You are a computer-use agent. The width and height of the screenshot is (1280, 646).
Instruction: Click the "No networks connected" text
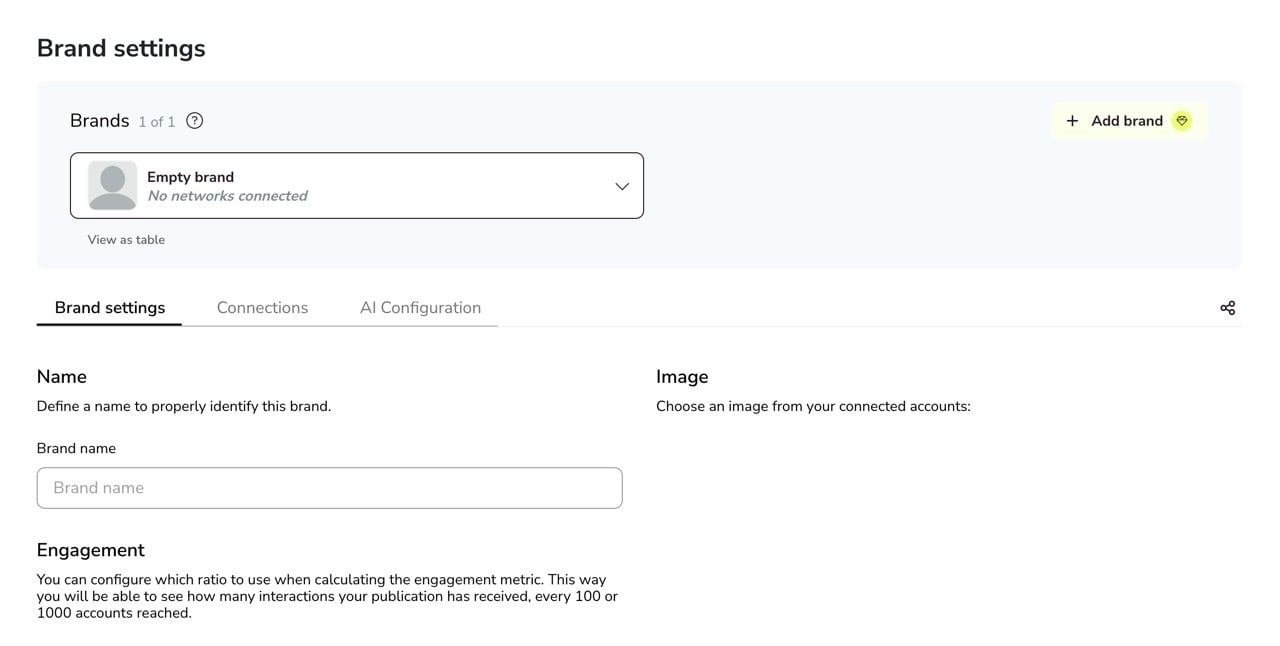pyautogui.click(x=227, y=196)
